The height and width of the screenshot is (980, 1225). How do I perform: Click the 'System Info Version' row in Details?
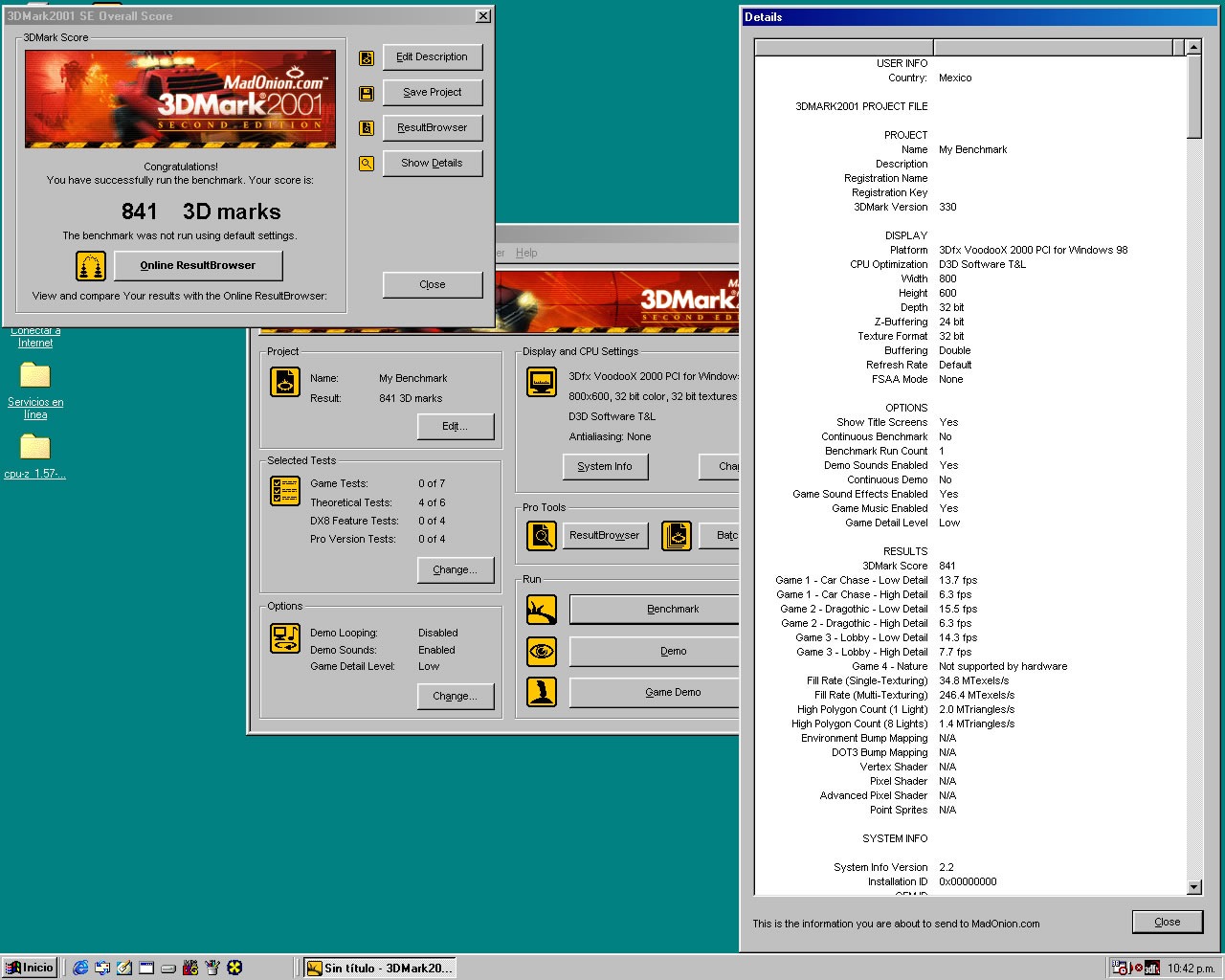tap(970, 867)
